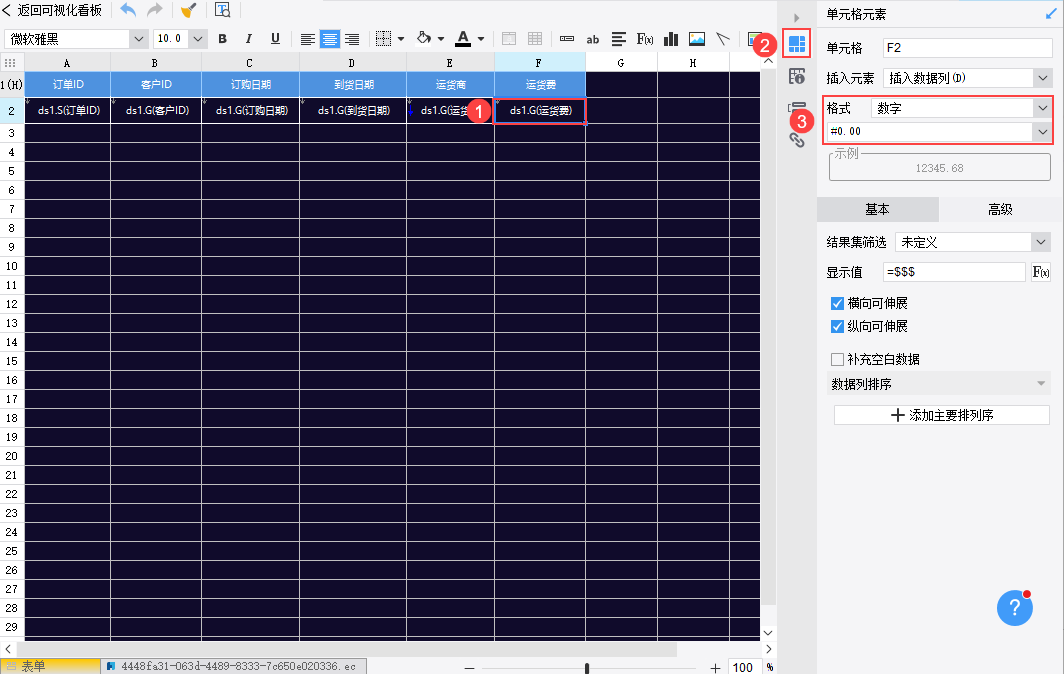Image resolution: width=1064 pixels, height=674 pixels.
Task: Dock panel using blue arrow icon
Action: (1051, 14)
